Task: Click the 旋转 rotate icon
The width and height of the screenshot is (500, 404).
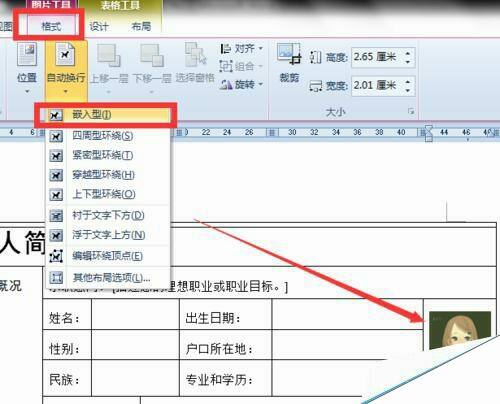Action: pyautogui.click(x=226, y=85)
